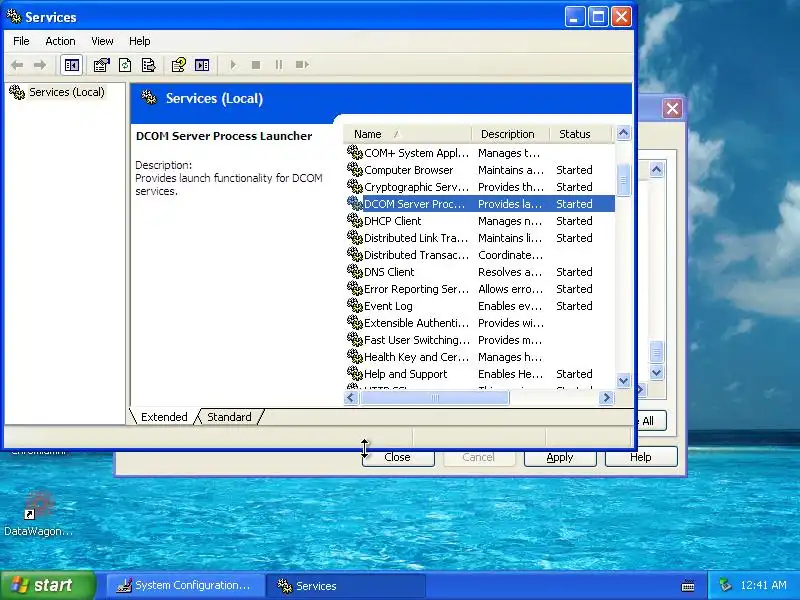Viewport: 800px width, 600px height.
Task: Click gear icon of Event Log row
Action: tap(355, 306)
